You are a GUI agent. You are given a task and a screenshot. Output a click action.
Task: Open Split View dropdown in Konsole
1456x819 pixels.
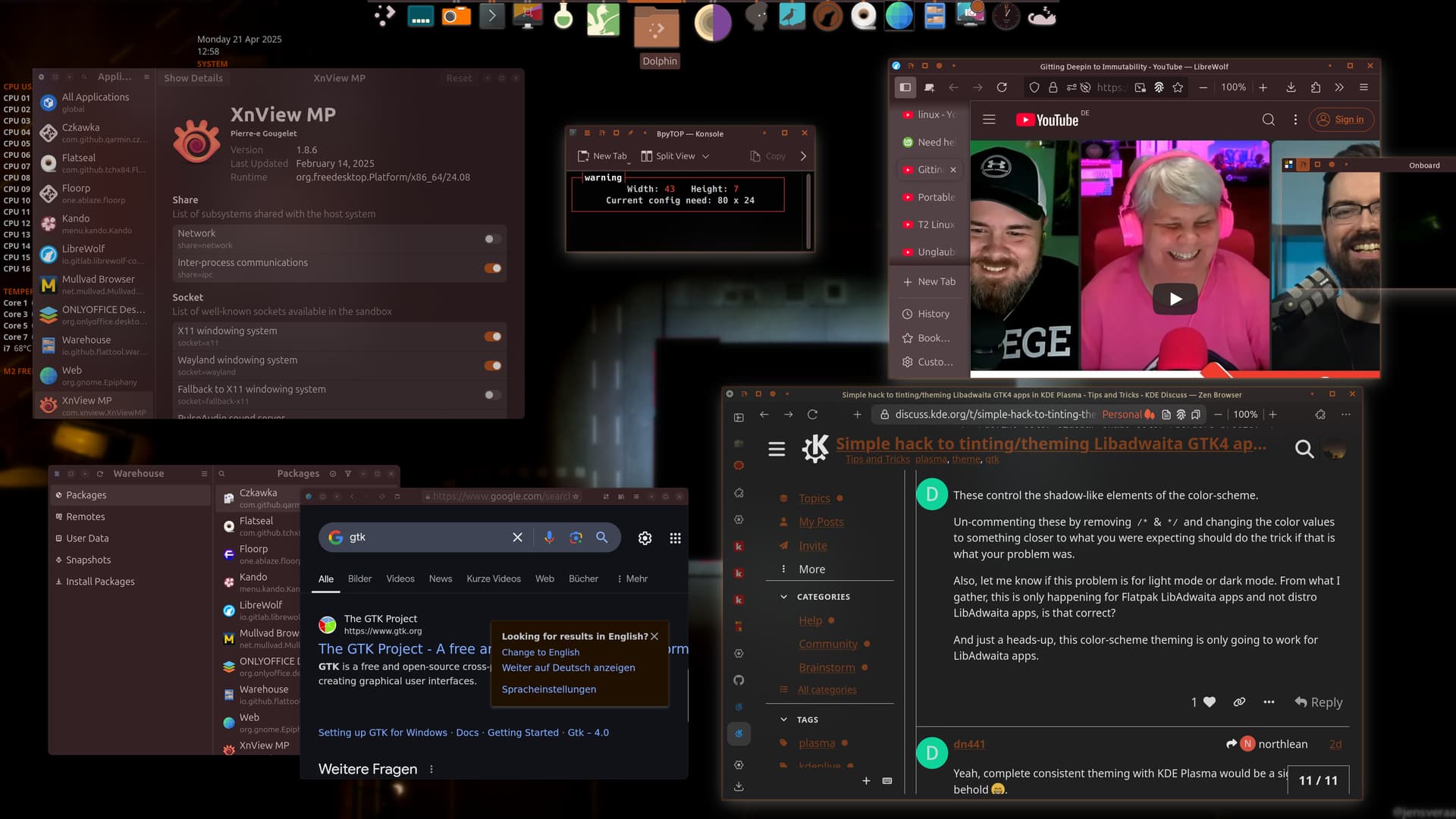click(705, 156)
